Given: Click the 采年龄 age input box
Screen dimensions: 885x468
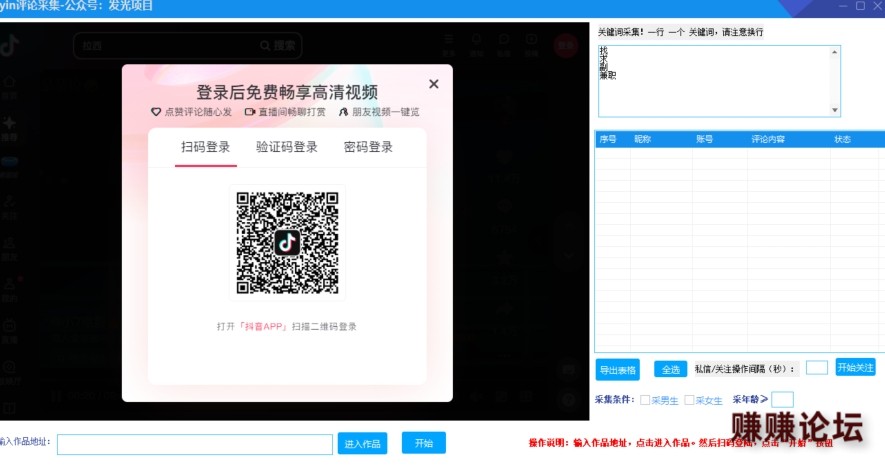Looking at the screenshot, I should 782,400.
